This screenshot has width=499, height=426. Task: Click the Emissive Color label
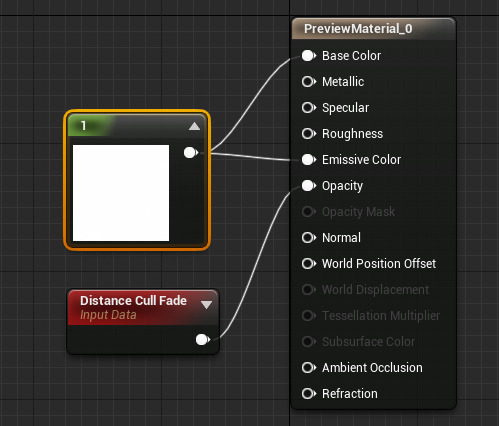361,160
